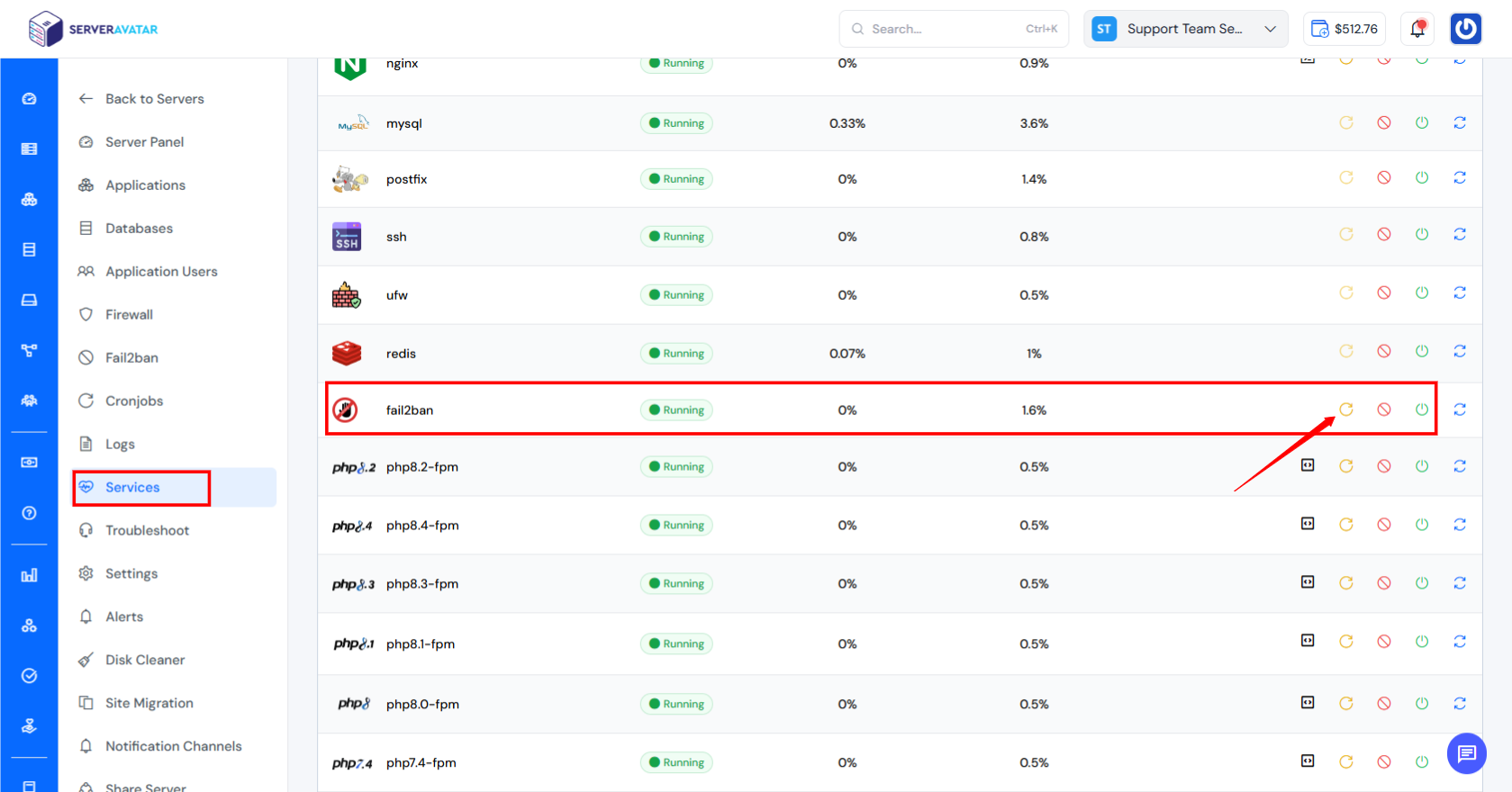Open Server Panel menu item

[131, 142]
